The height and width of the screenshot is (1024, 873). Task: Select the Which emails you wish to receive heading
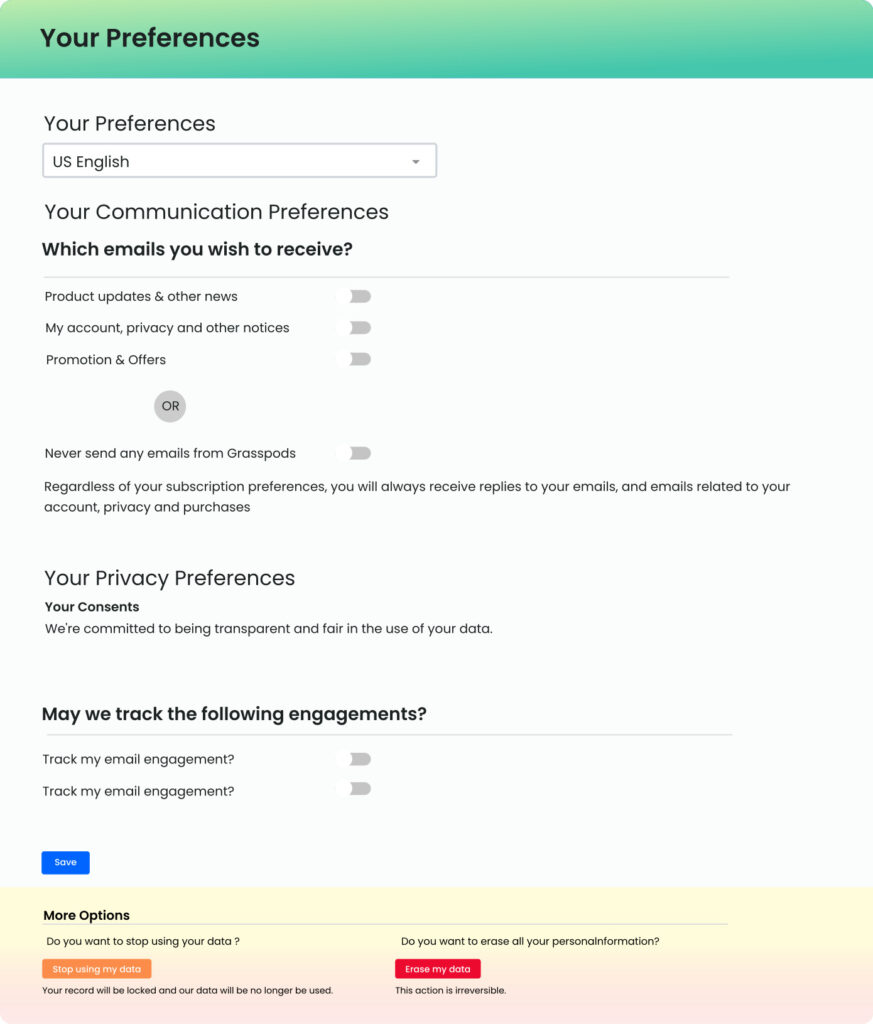[197, 249]
